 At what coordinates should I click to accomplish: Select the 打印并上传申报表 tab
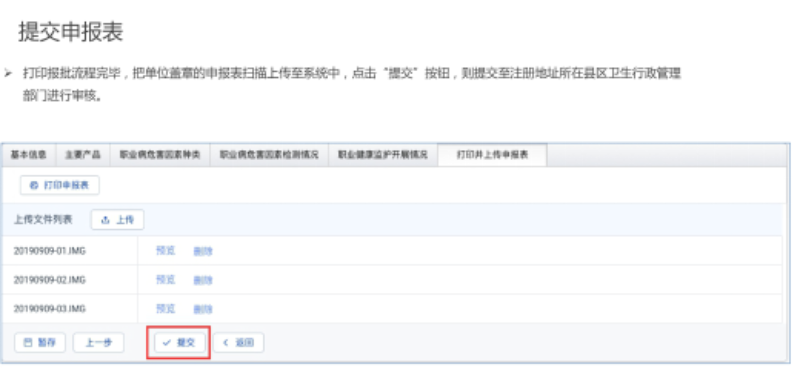[x=492, y=155]
